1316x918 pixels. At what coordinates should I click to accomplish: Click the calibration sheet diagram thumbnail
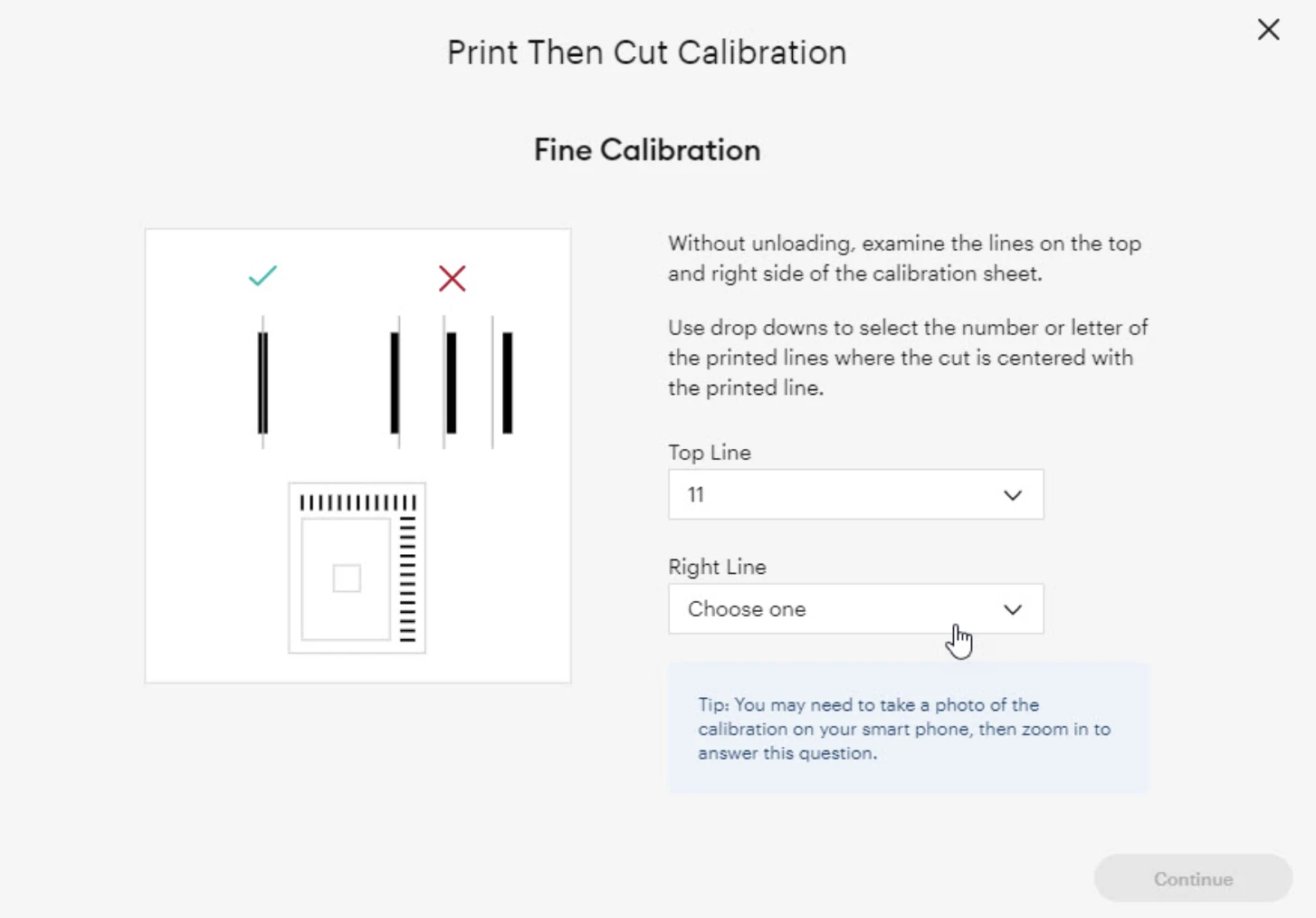coord(357,568)
